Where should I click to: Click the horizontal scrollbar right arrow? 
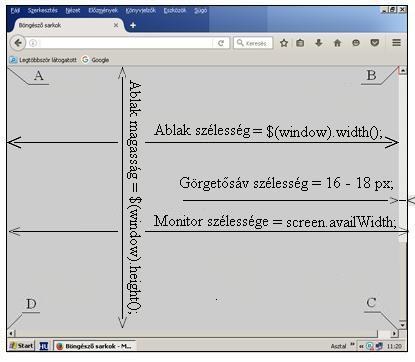(395, 333)
